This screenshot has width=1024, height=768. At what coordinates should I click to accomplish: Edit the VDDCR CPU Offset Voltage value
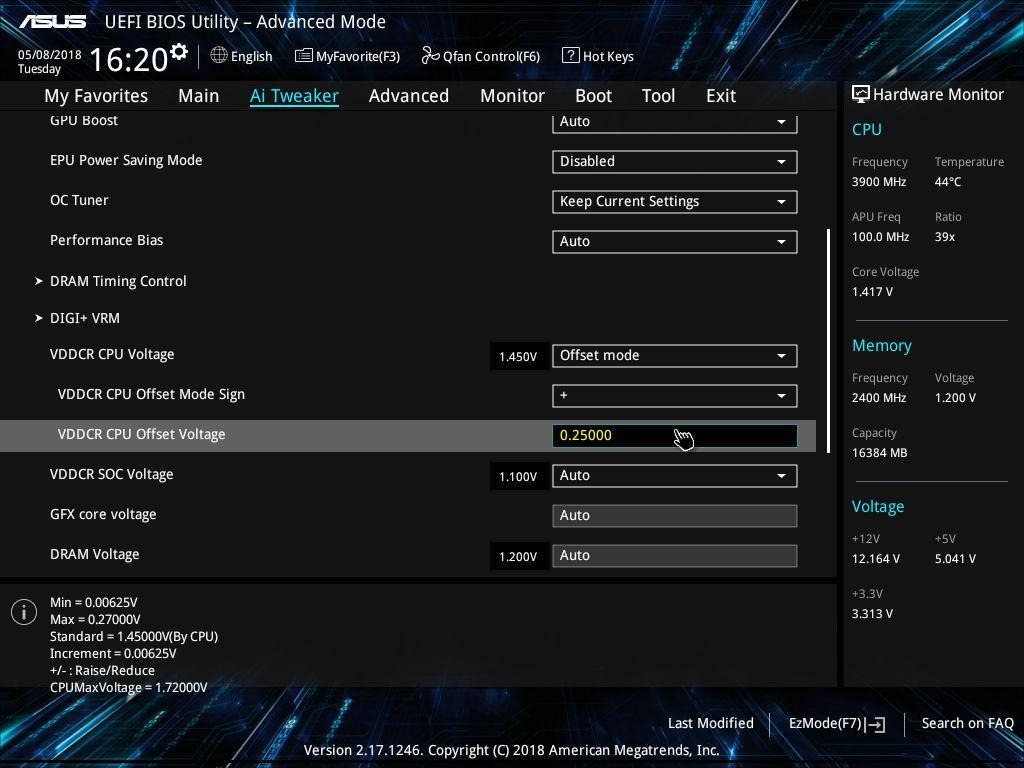coord(674,435)
